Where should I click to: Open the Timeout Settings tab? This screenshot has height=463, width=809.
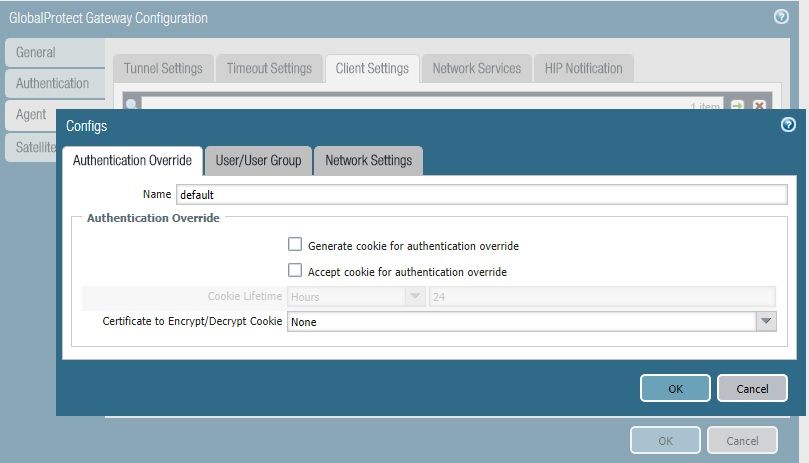(269, 68)
